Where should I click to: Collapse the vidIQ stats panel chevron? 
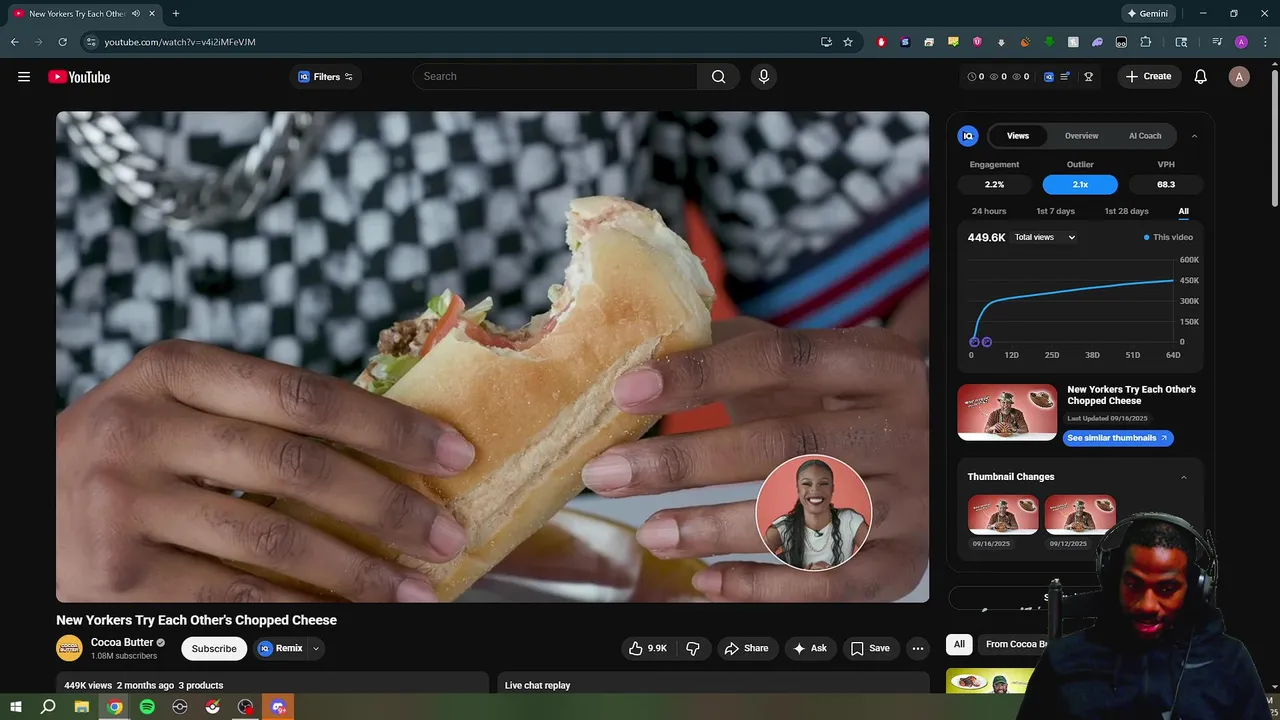pos(1194,136)
